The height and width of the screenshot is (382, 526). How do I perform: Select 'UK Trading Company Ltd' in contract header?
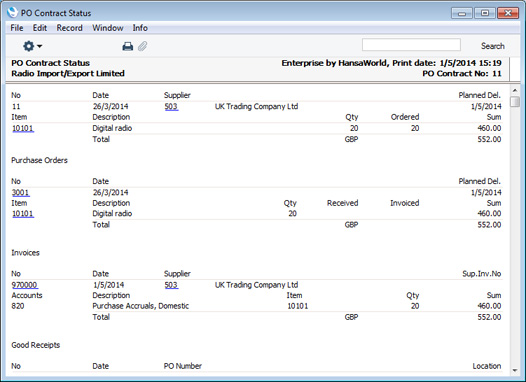point(256,107)
